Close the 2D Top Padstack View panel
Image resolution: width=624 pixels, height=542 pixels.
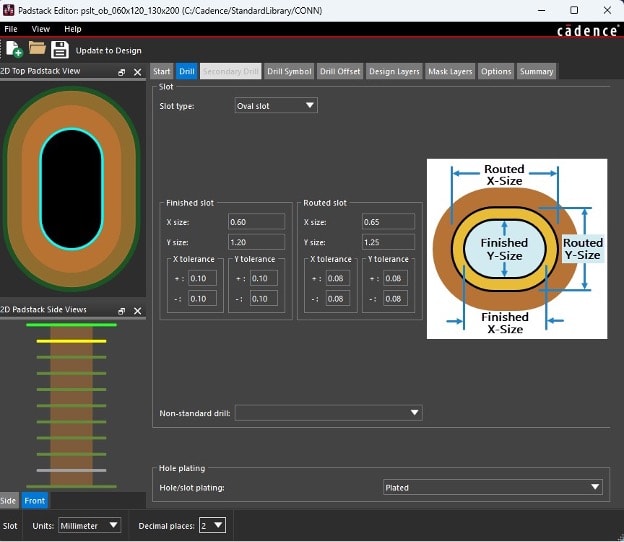click(x=137, y=72)
